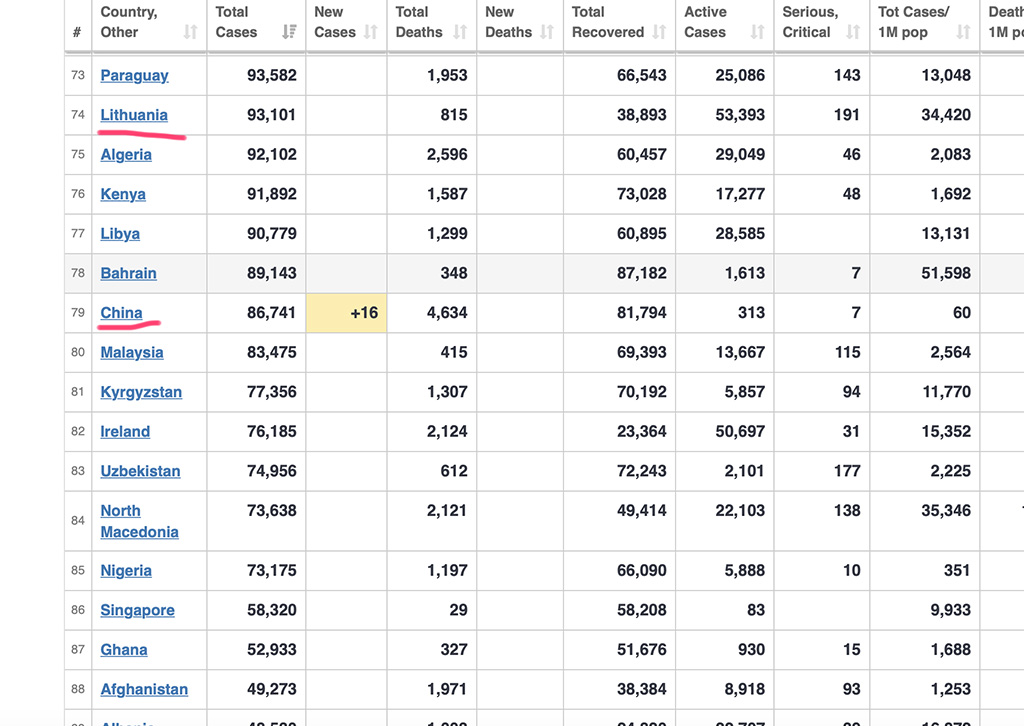Viewport: 1024px width, 726px height.
Task: Sort by Active Cases arrows icon
Action: coord(757,32)
